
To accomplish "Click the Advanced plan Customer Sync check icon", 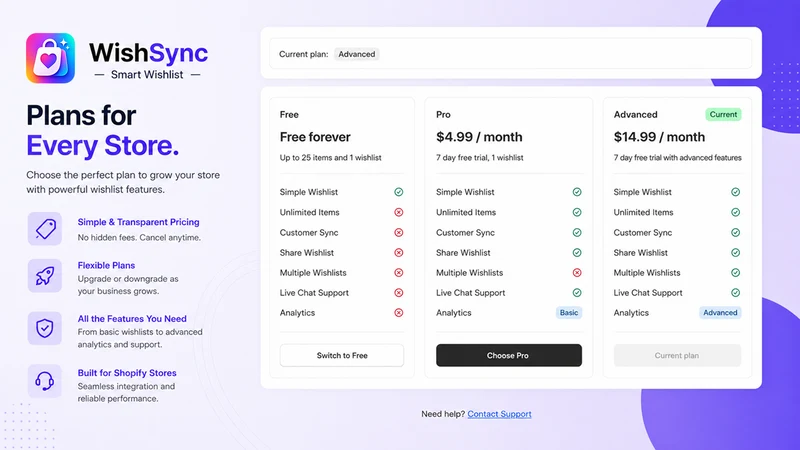I will coord(735,232).
